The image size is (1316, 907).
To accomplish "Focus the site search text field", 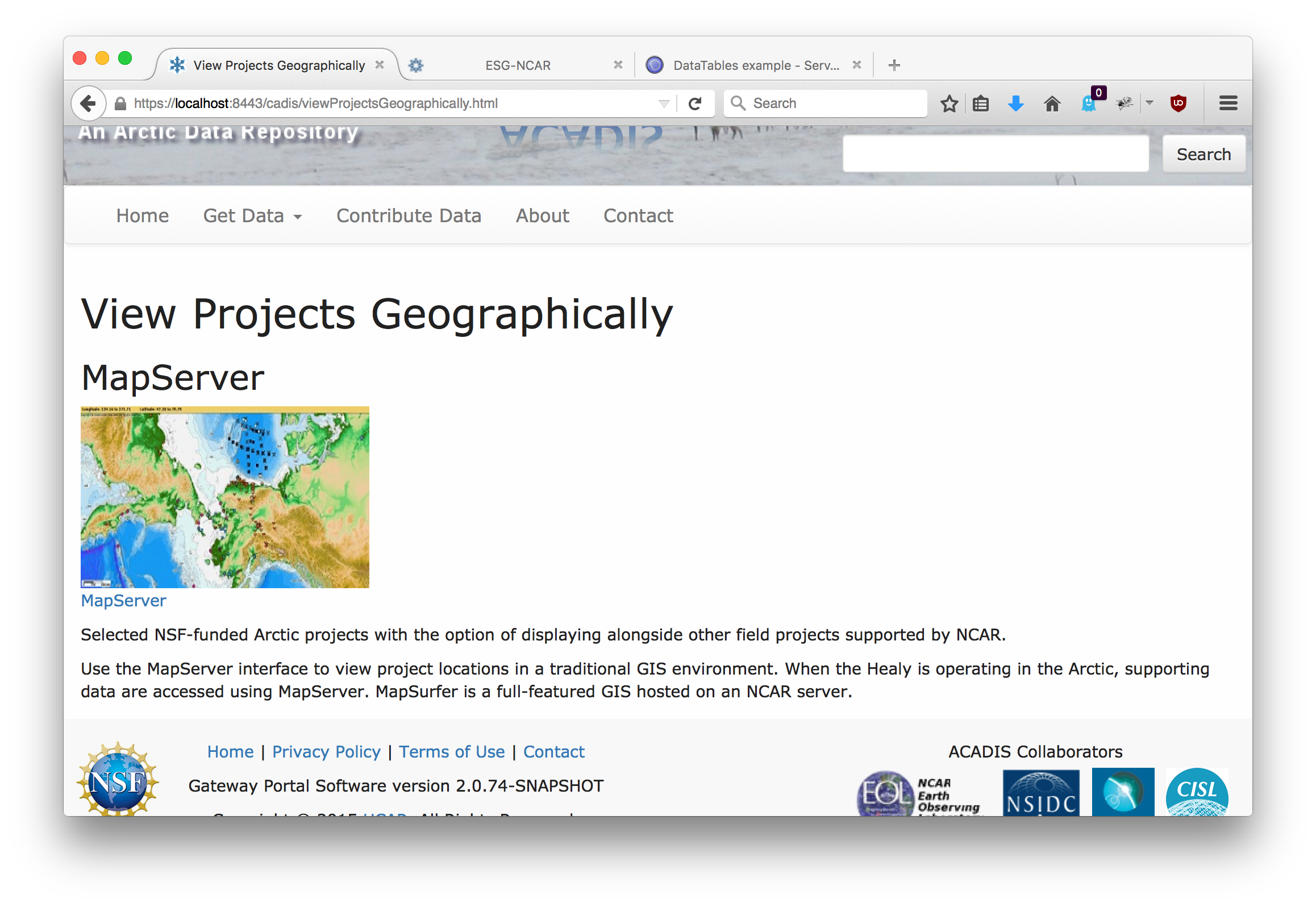I will click(x=996, y=154).
